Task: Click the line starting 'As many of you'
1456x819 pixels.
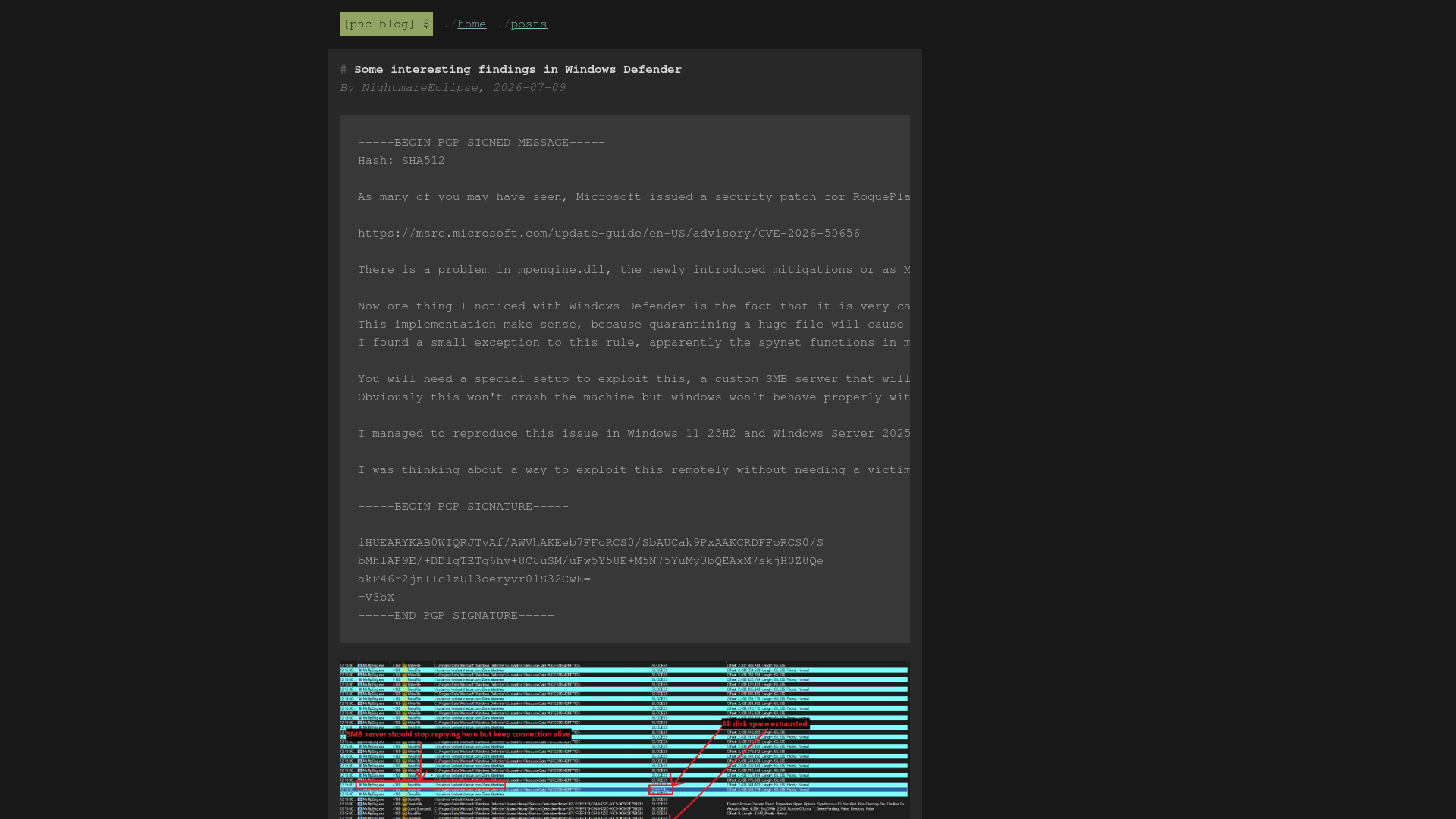Action: [634, 197]
